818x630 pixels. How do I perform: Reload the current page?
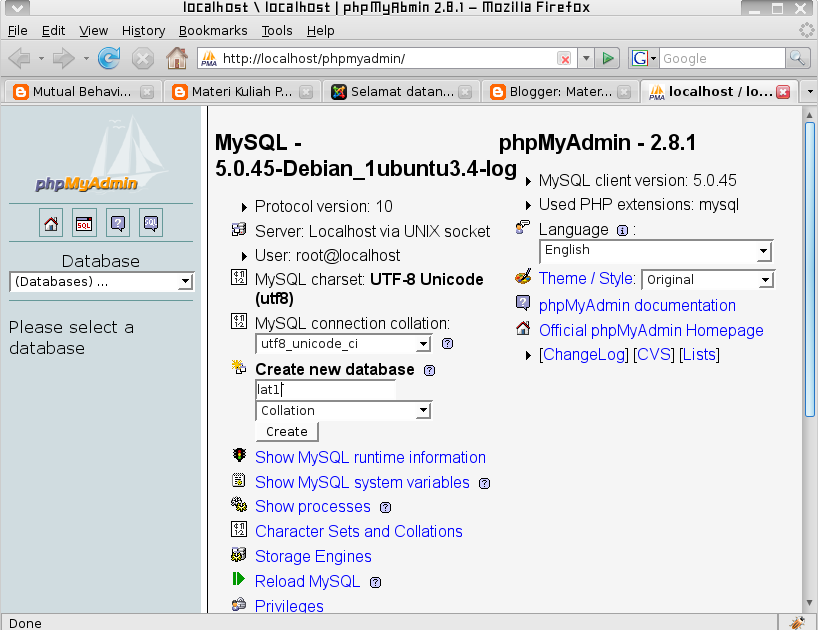click(109, 58)
